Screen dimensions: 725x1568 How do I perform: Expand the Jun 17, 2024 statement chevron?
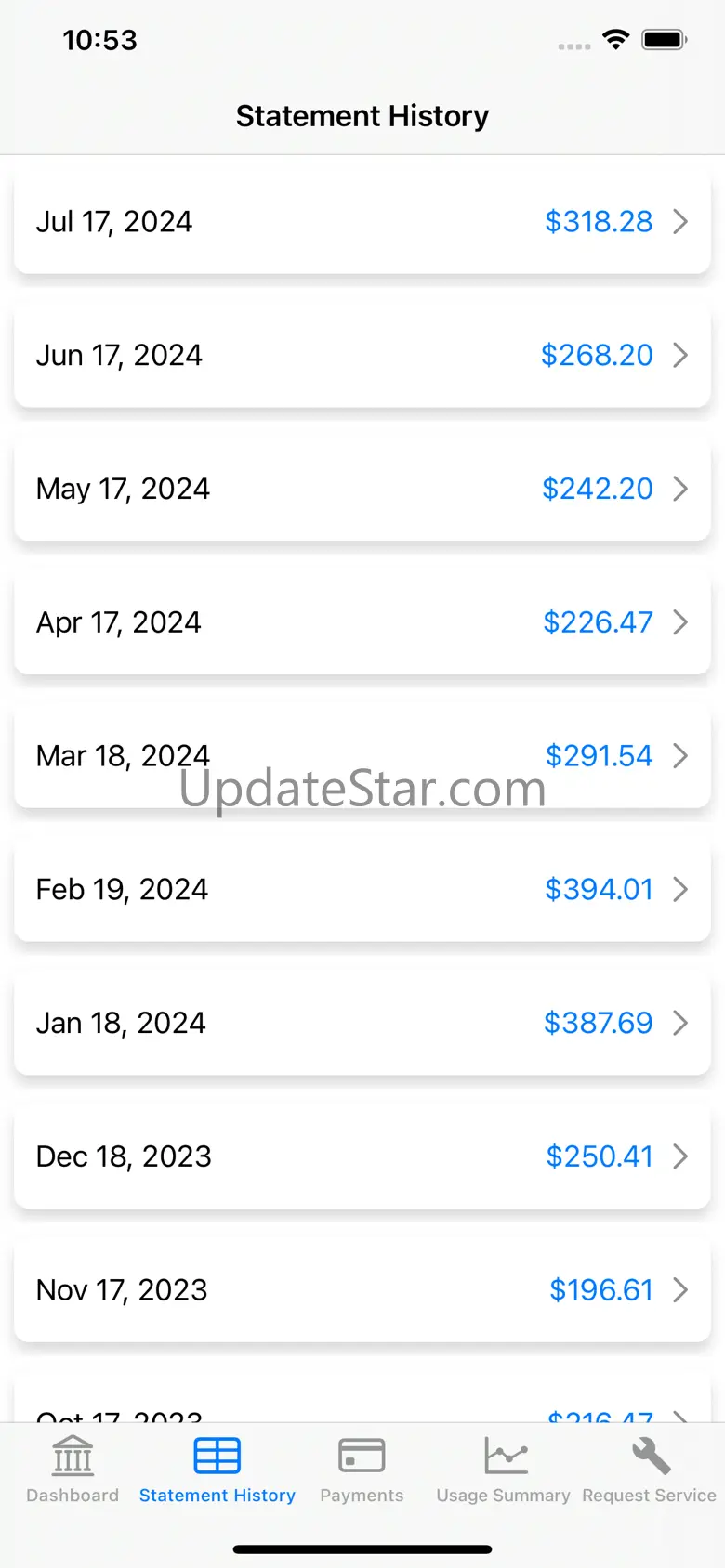click(x=680, y=355)
